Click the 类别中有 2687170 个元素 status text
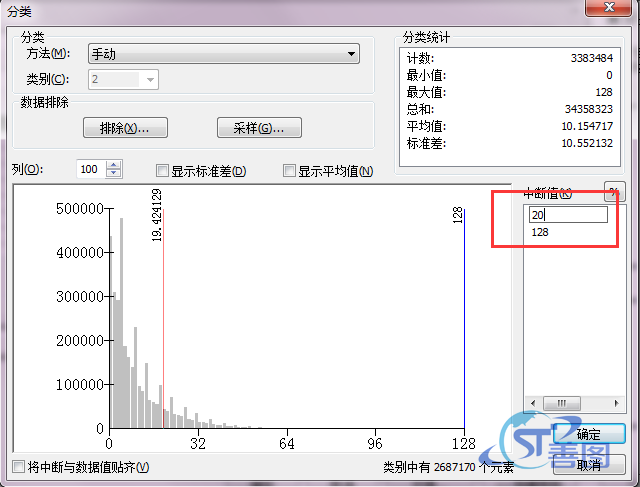Image resolution: width=640 pixels, height=487 pixels. 448,467
